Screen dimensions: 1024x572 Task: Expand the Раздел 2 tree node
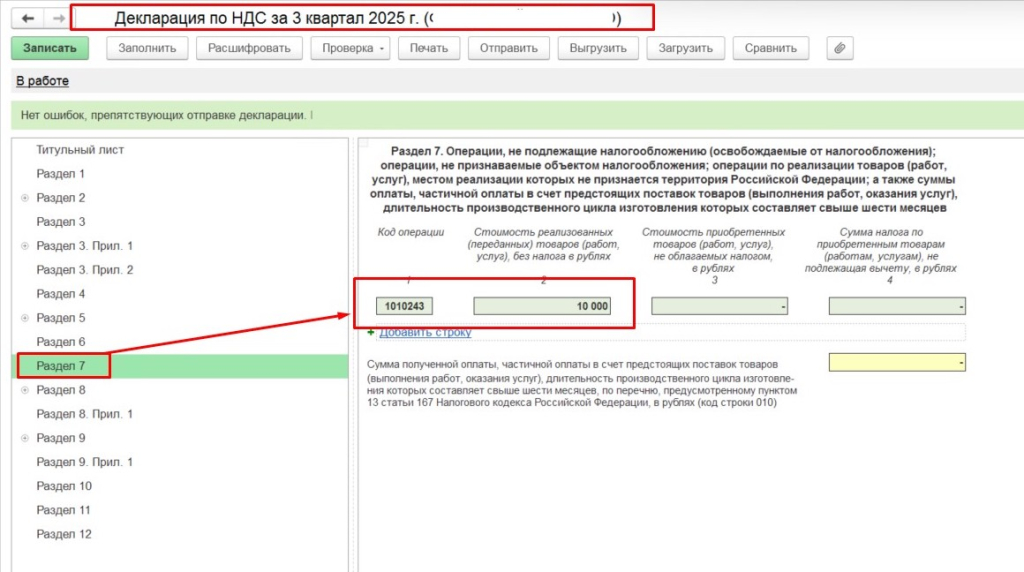coord(25,198)
